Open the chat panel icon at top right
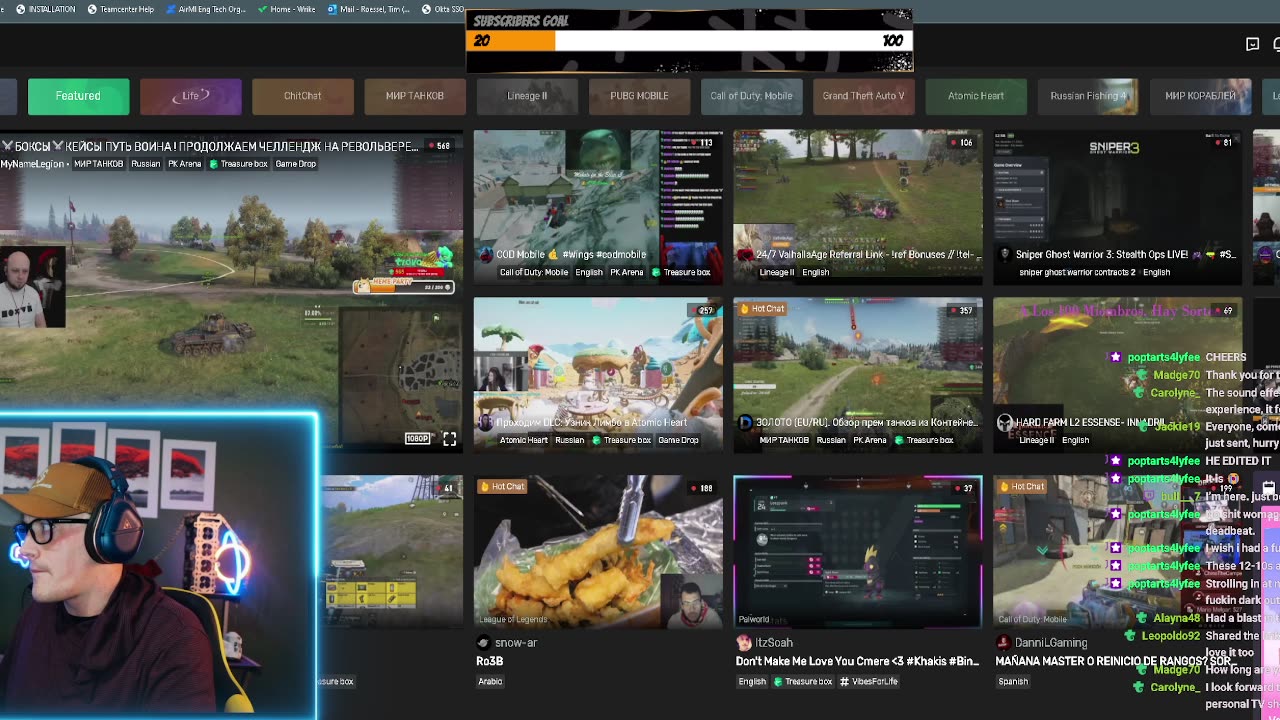Screen dimensions: 1280x720 1252,44
